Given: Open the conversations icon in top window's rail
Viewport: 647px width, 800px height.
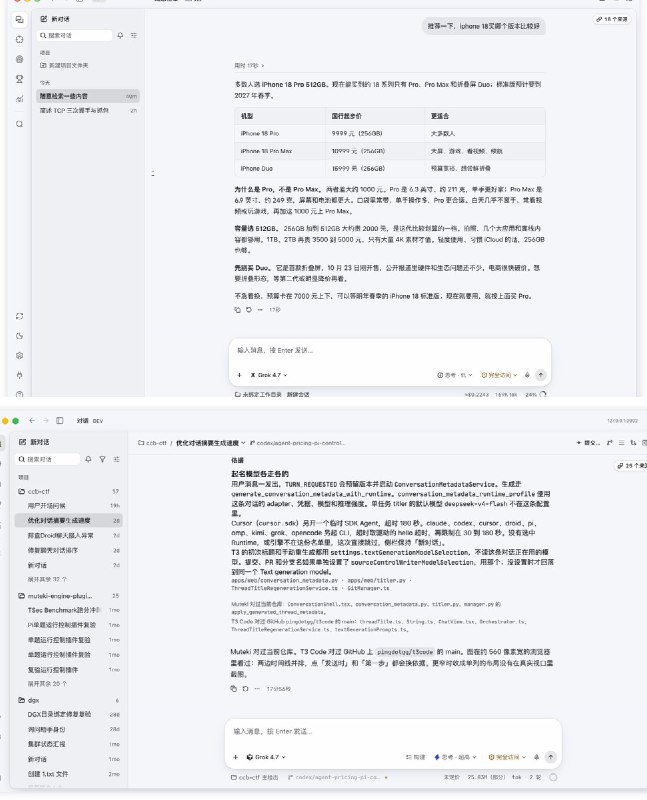Looking at the screenshot, I should click(x=19, y=19).
